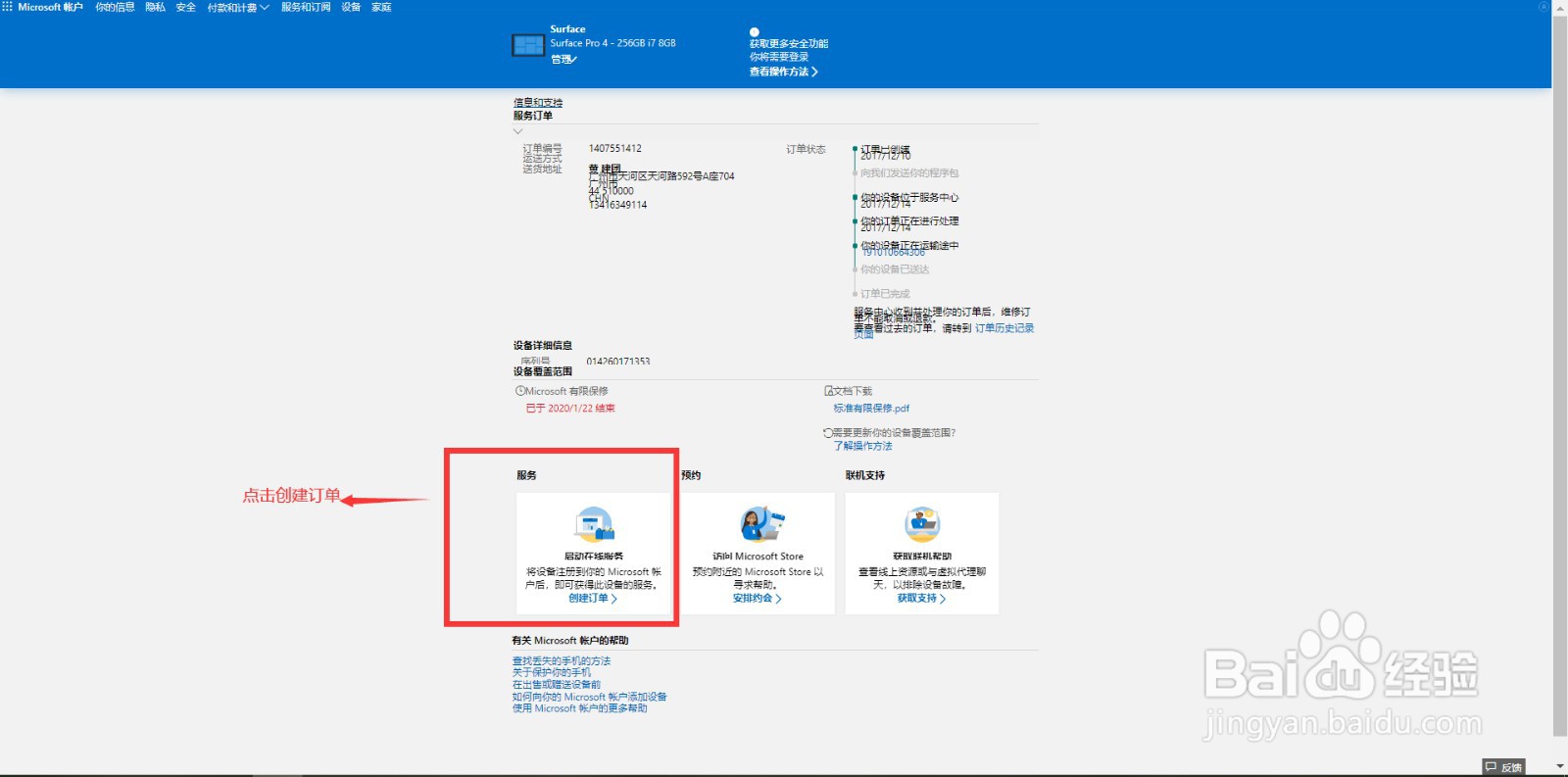This screenshot has width=1568, height=777.
Task: Open 查找丢失的手机的方法 help link
Action: [562, 661]
